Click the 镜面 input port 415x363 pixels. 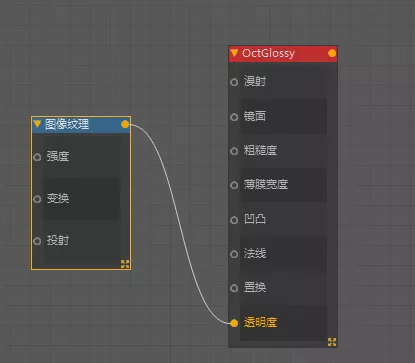[x=234, y=117]
